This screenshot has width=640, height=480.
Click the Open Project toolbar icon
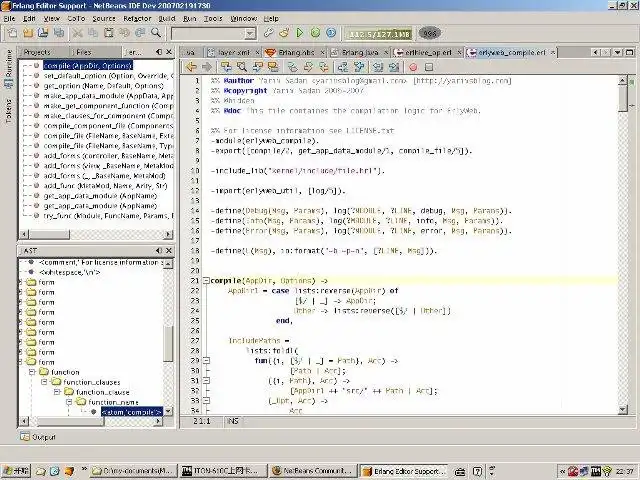(x=43, y=33)
